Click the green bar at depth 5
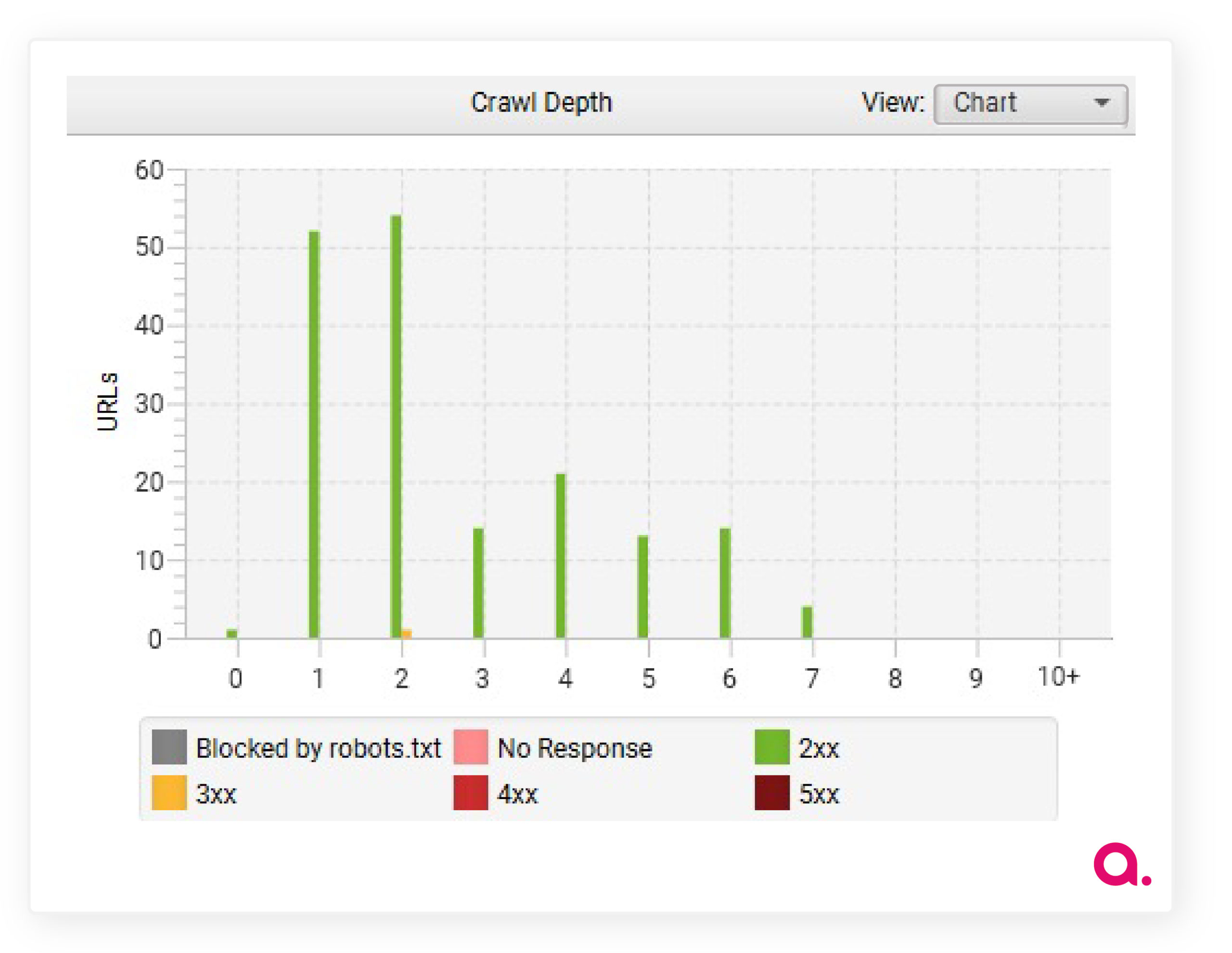The height and width of the screenshot is (953, 1232). (x=642, y=587)
